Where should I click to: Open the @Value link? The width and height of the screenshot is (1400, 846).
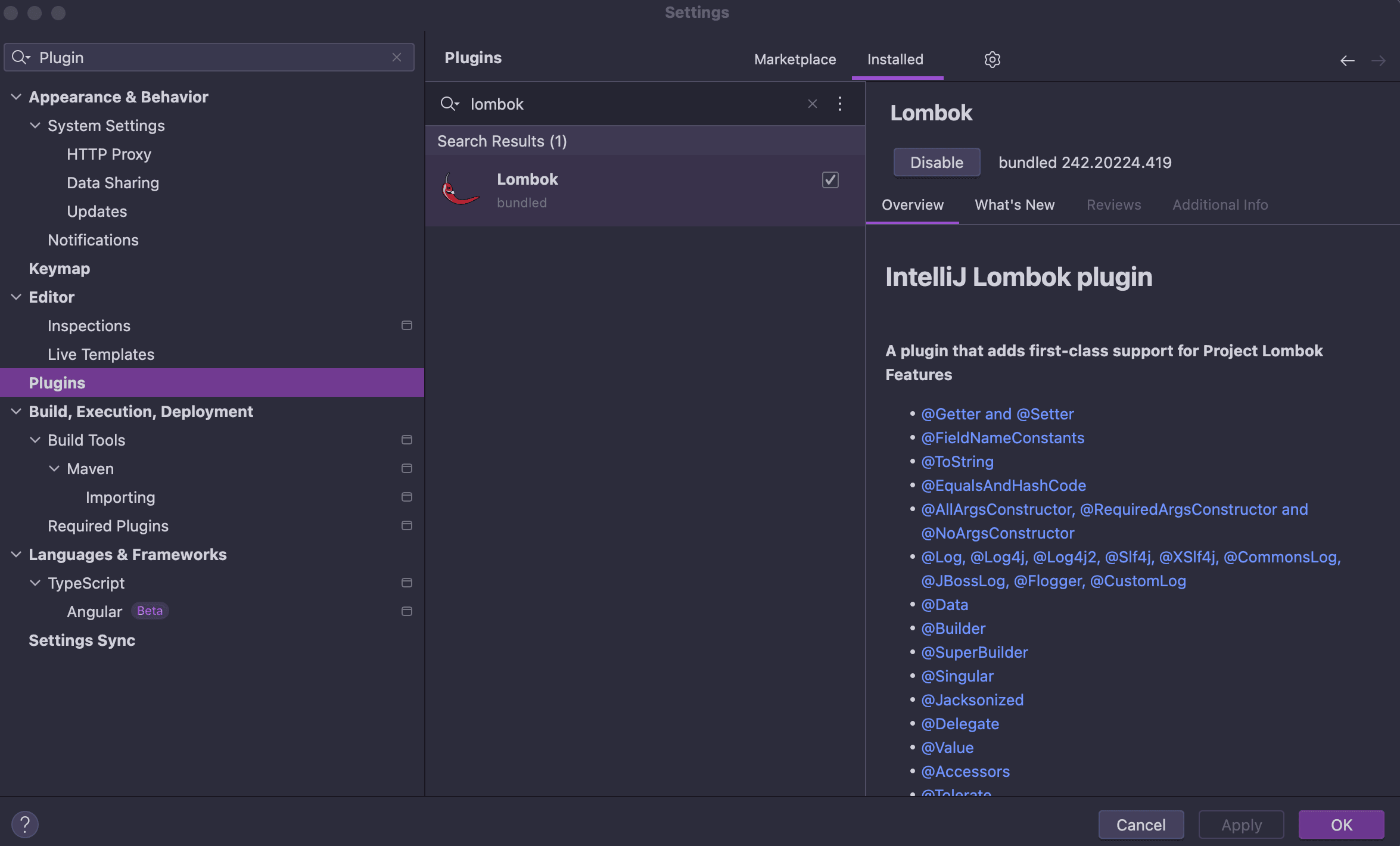click(x=947, y=747)
